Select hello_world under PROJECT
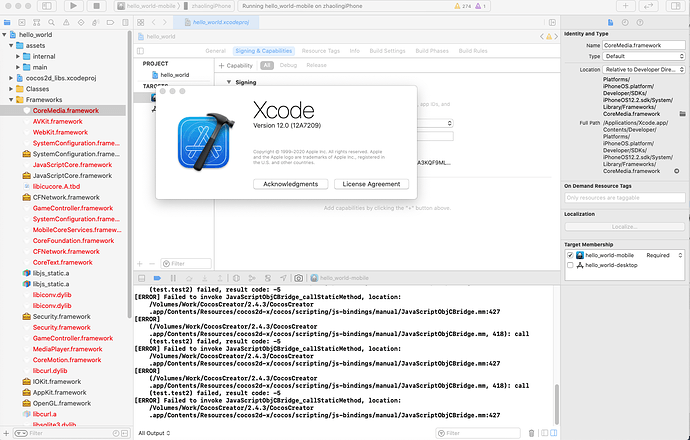 click(175, 75)
